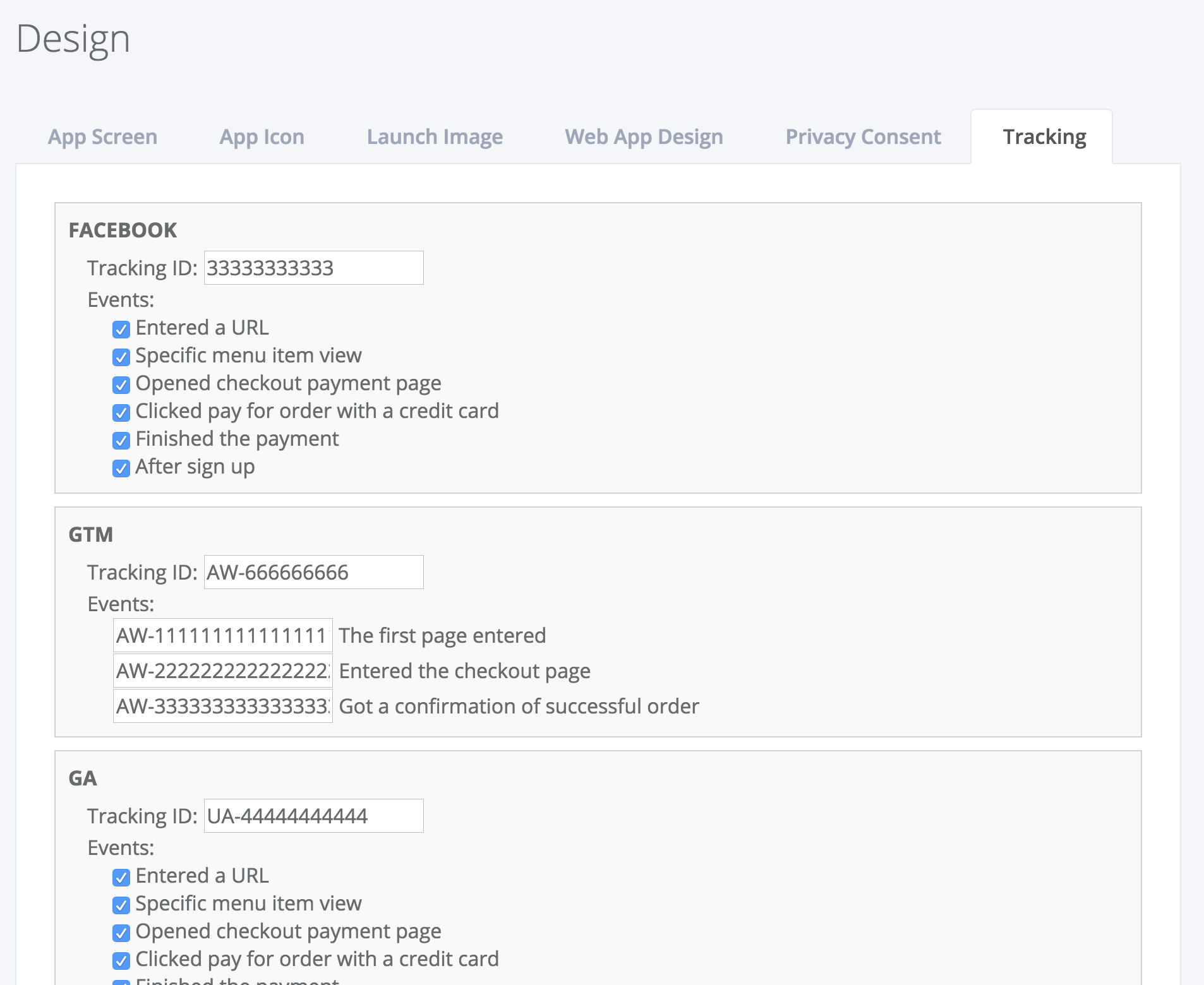Screen dimensions: 1204x985
Task: Open the App Icon tab
Action: pyautogui.click(x=262, y=136)
